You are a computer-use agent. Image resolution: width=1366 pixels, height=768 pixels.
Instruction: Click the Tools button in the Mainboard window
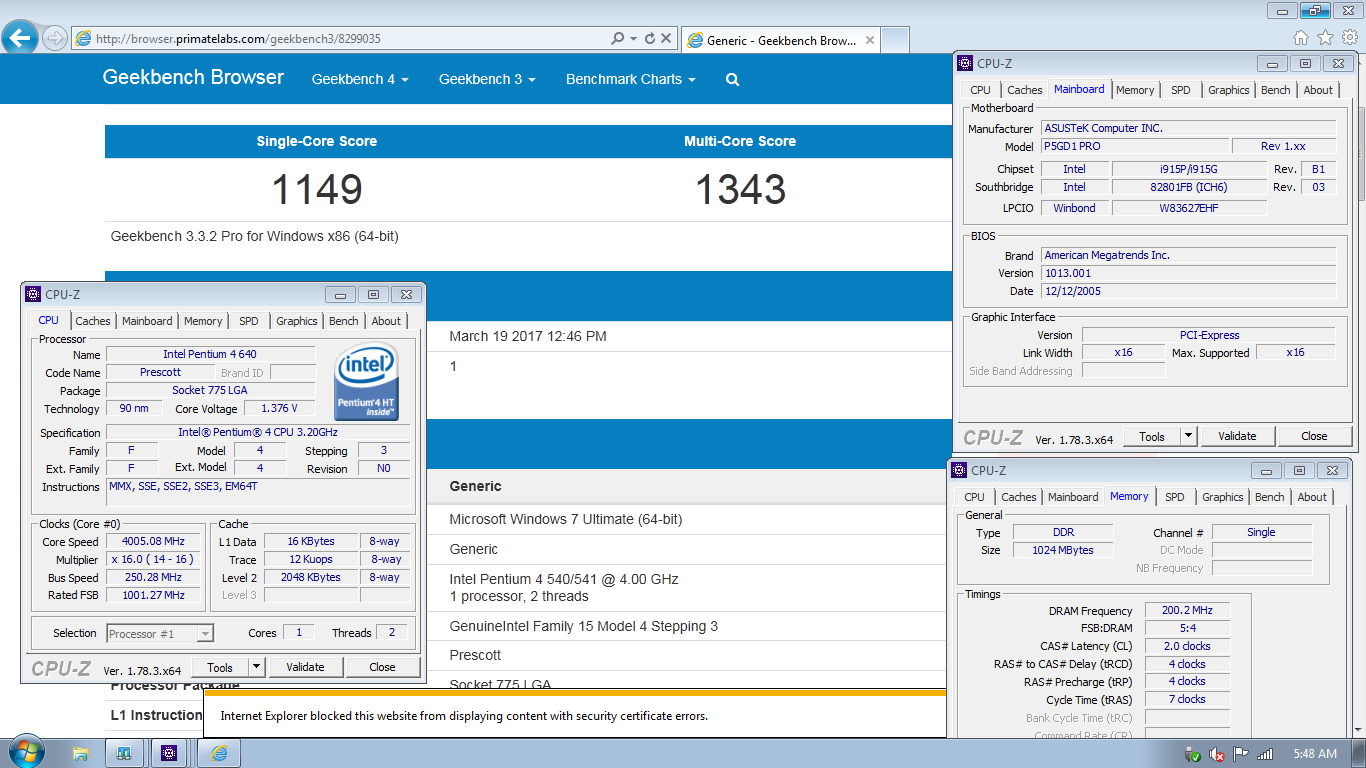point(1152,436)
